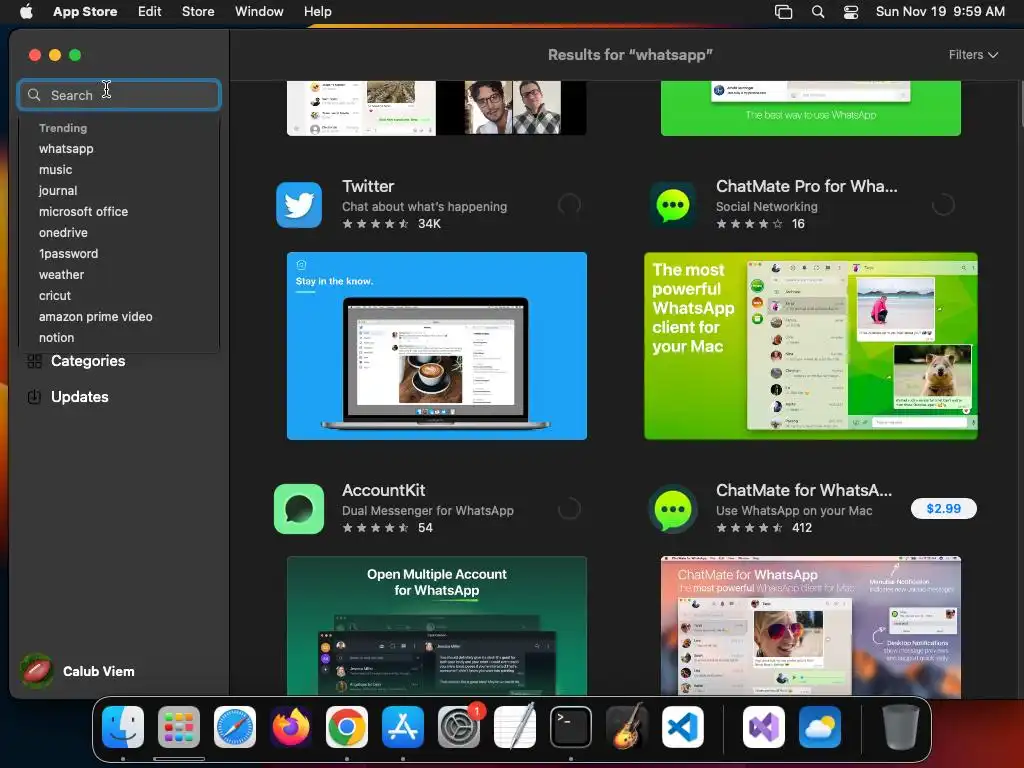The image size is (1024, 768).
Task: Click the Categories grid icon
Action: (35, 361)
